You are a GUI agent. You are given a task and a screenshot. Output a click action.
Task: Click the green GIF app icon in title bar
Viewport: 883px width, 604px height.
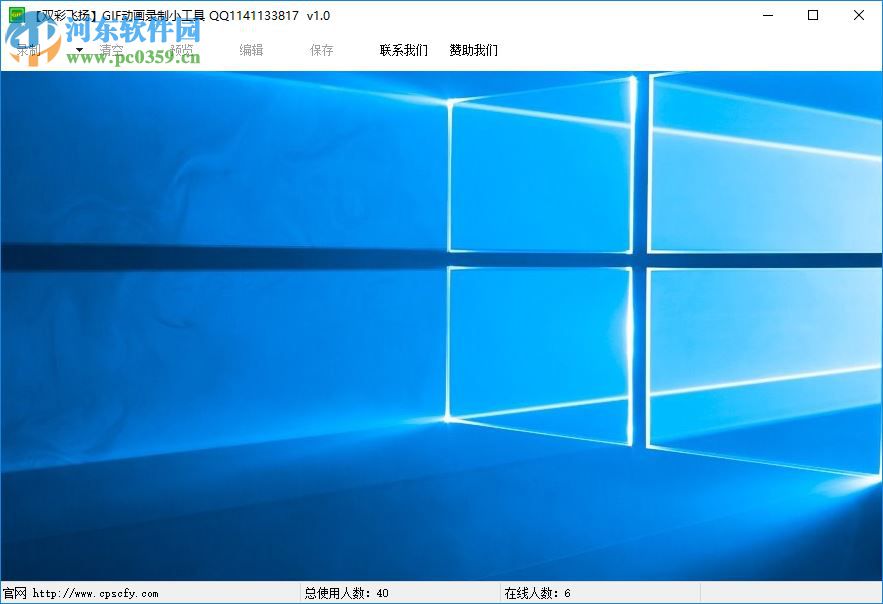point(17,15)
